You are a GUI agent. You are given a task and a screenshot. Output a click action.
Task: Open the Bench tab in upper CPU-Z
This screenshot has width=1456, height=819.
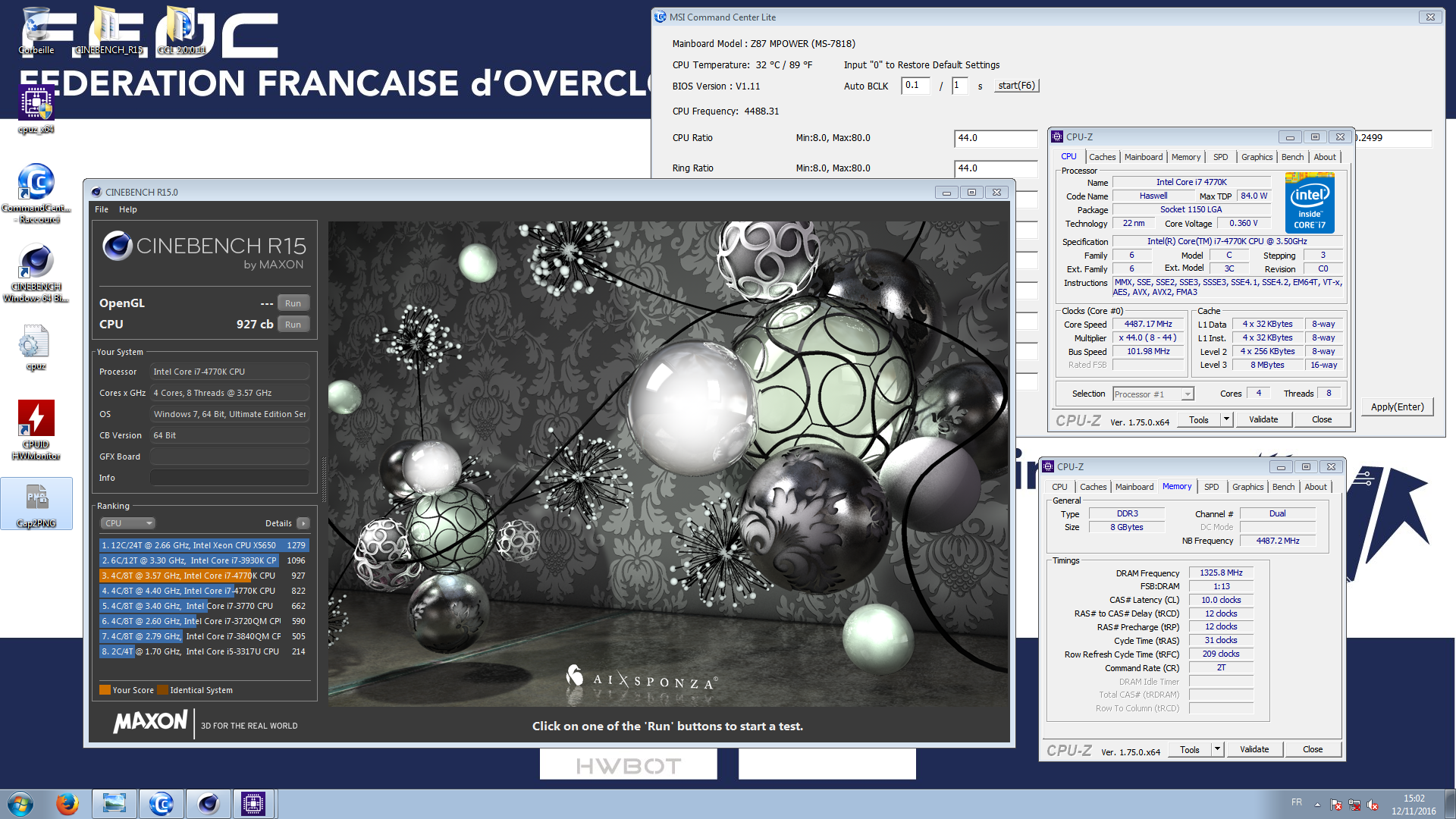pyautogui.click(x=1293, y=157)
